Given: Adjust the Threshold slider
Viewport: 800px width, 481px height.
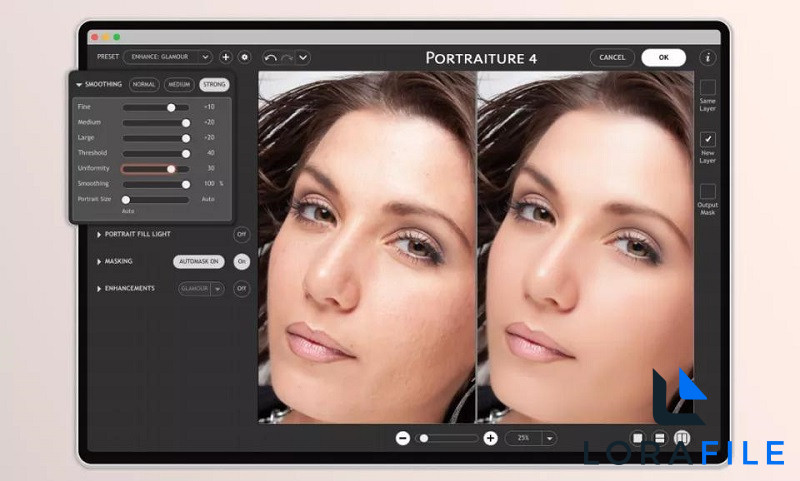Looking at the screenshot, I should tap(156, 154).
